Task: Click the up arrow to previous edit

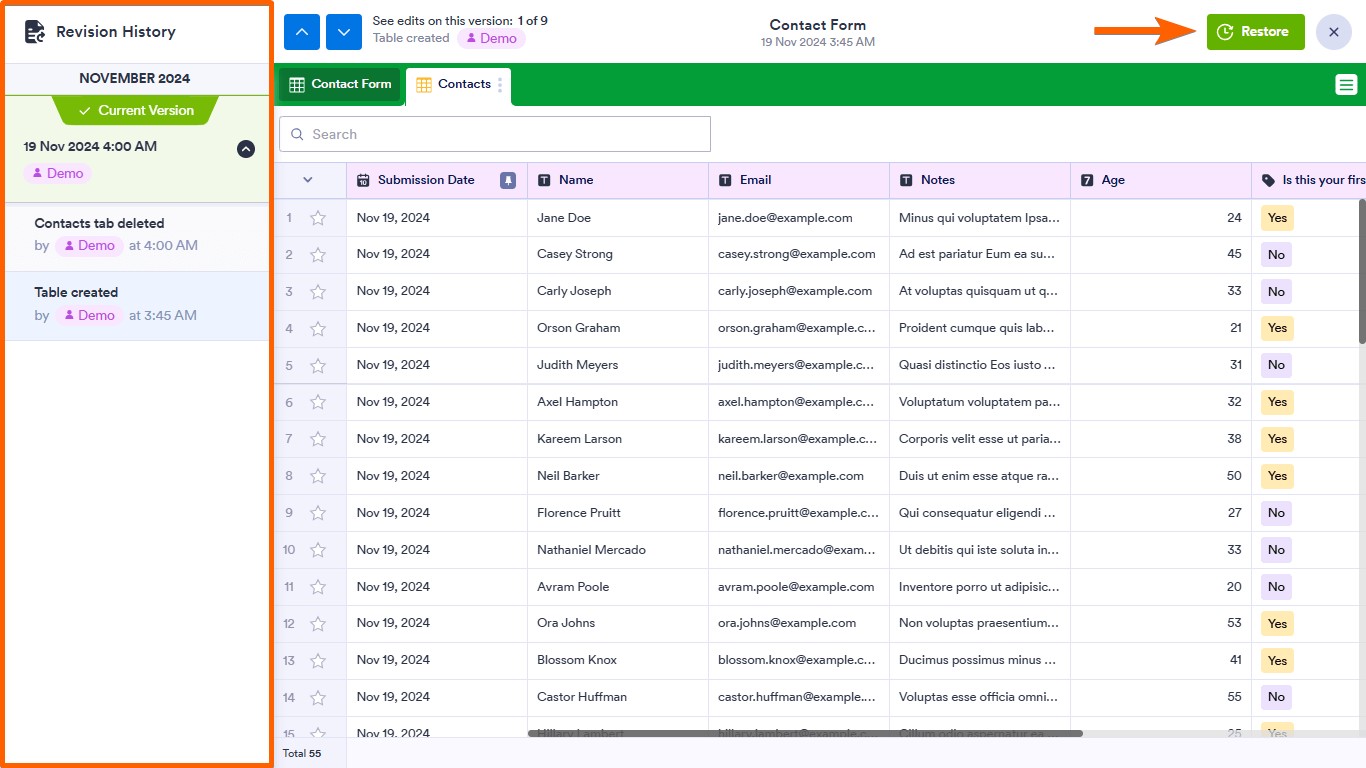Action: pos(301,32)
